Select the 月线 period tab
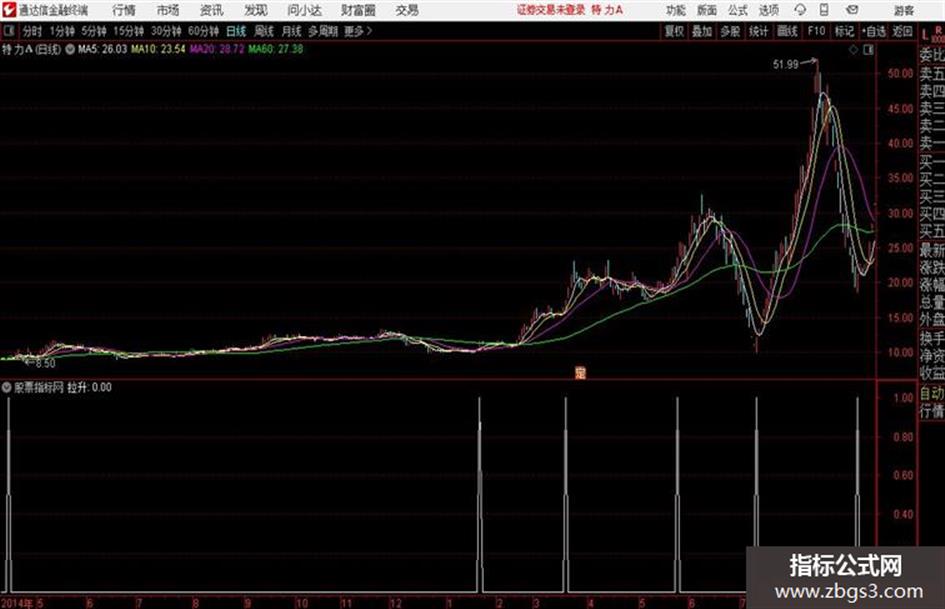Image resolution: width=945 pixels, height=609 pixels. point(292,31)
